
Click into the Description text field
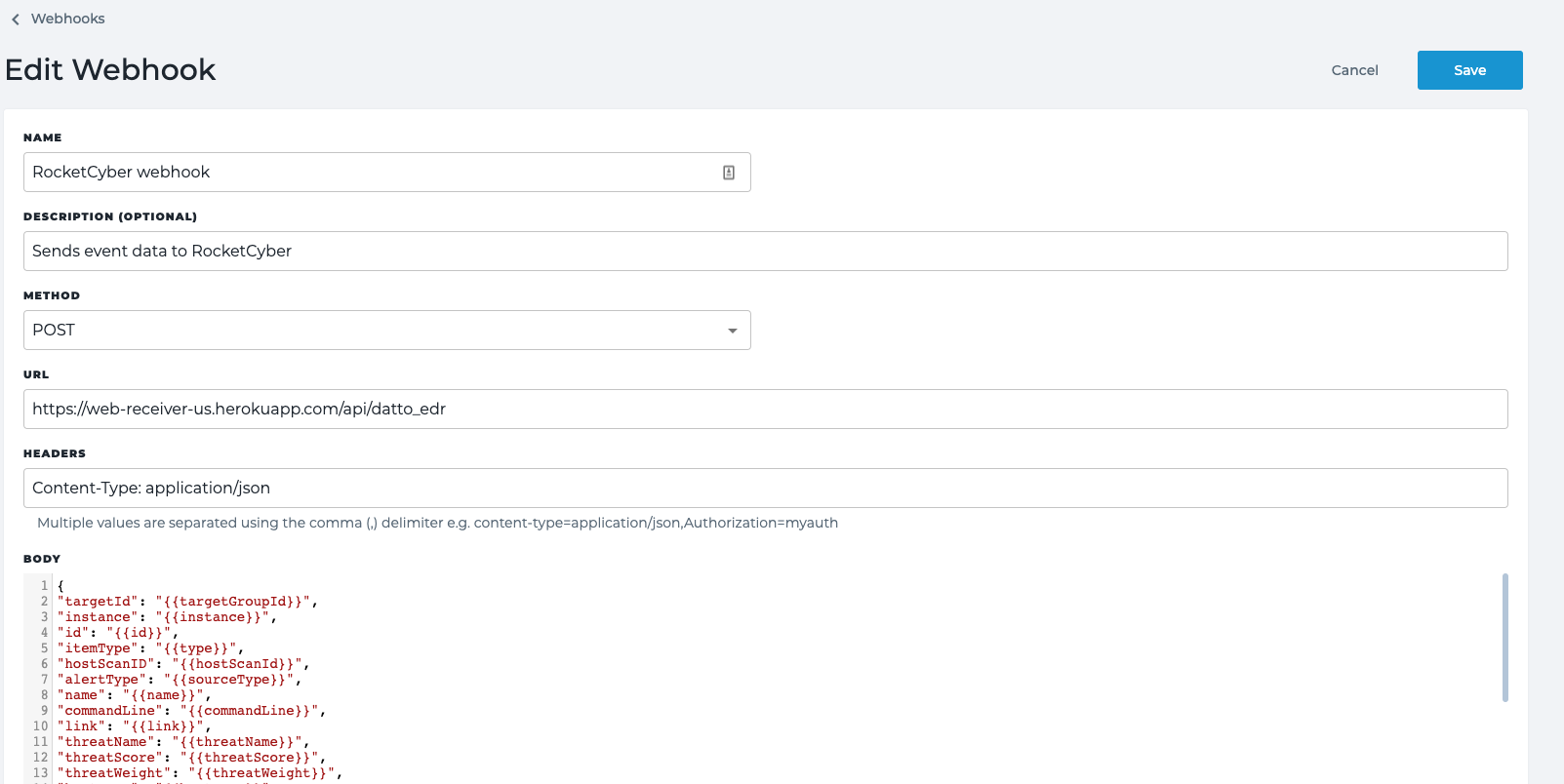765,252
